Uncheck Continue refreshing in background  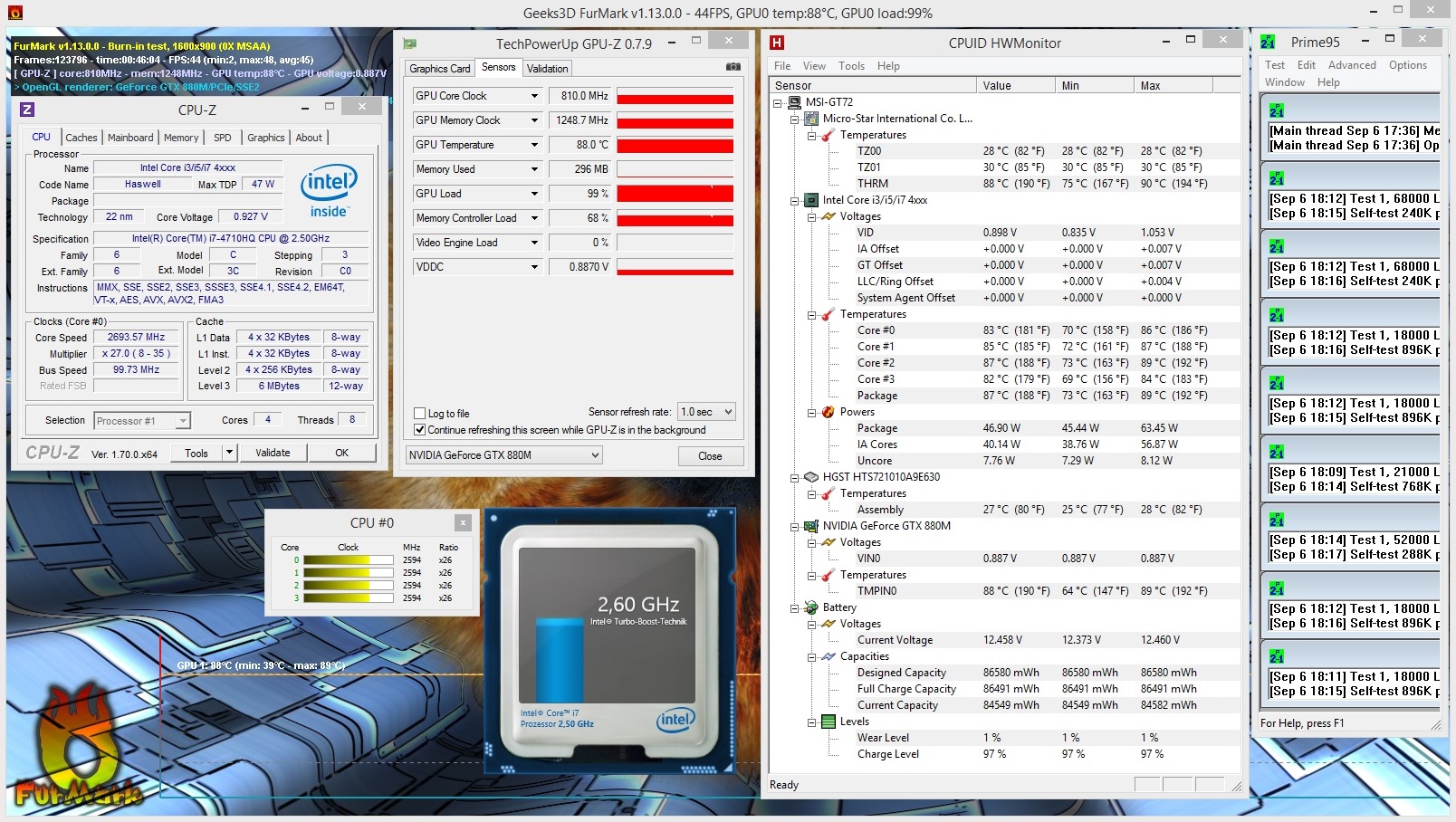(x=419, y=430)
